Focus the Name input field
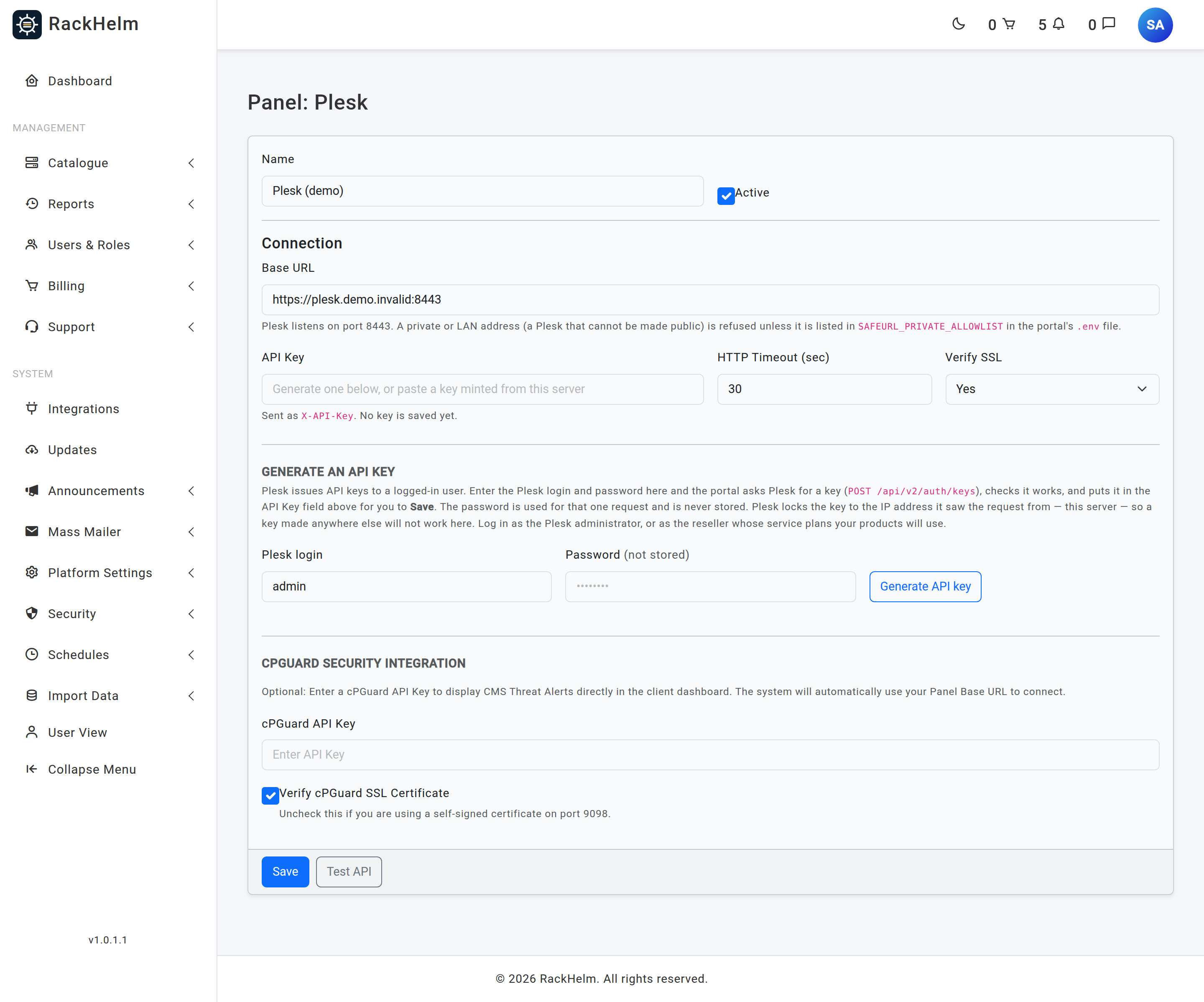Viewport: 1204px width, 1002px height. (482, 190)
